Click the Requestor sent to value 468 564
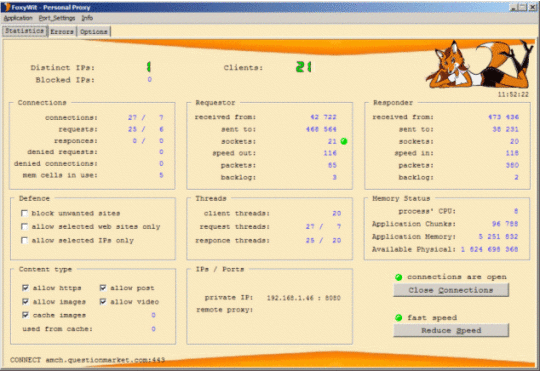The width and height of the screenshot is (540, 371). 321,129
